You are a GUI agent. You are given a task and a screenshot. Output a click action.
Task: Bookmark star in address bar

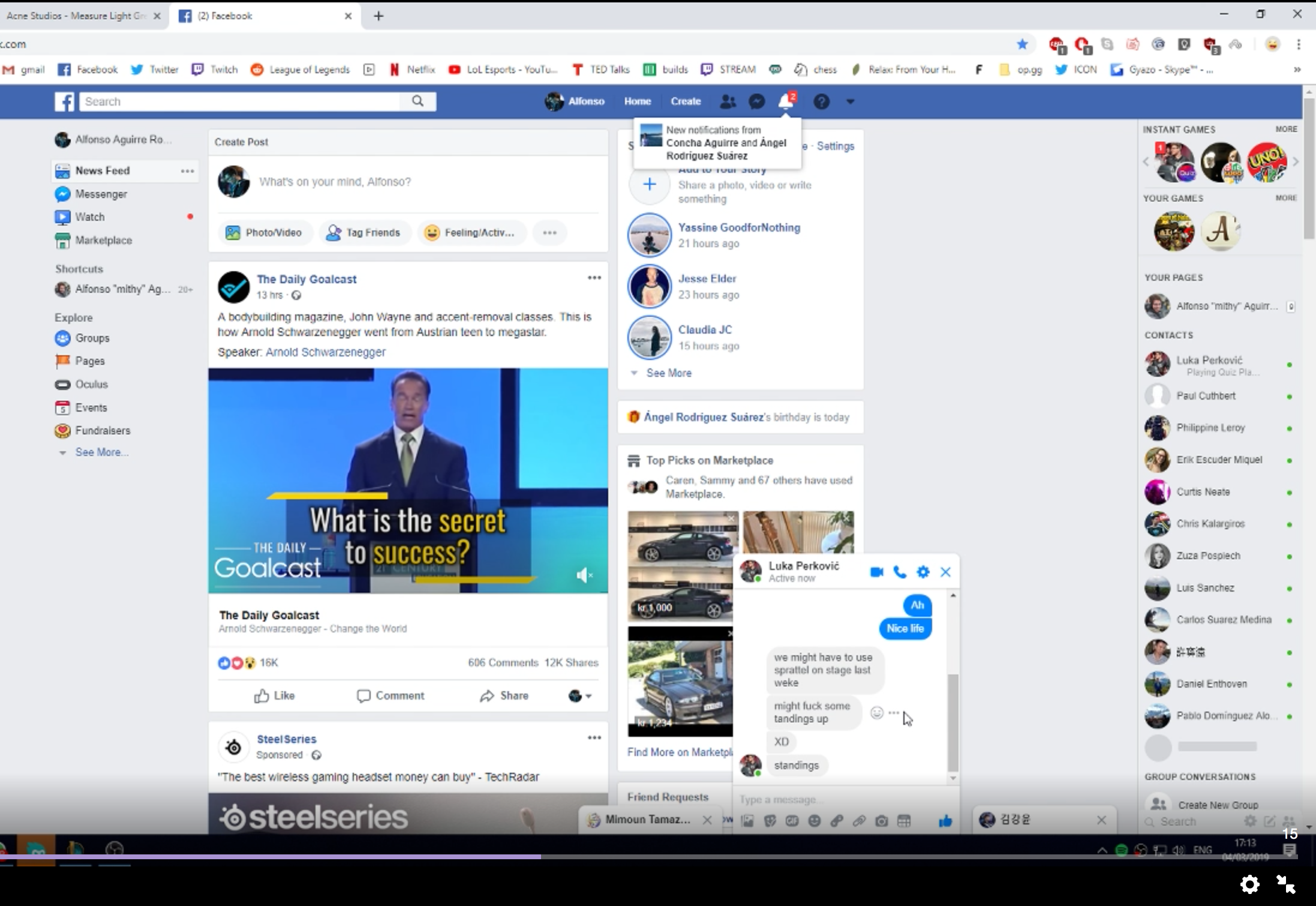click(x=1022, y=44)
